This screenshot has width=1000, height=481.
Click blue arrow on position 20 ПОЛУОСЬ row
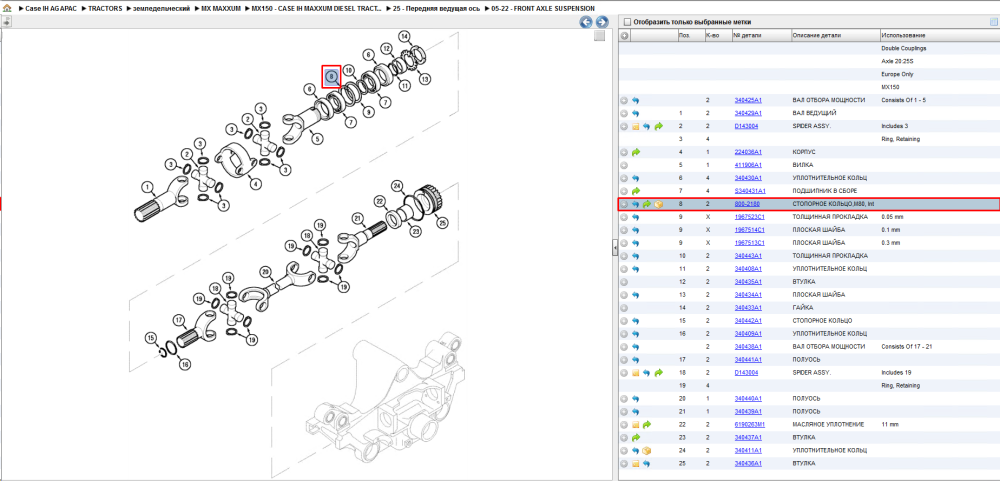tap(636, 398)
